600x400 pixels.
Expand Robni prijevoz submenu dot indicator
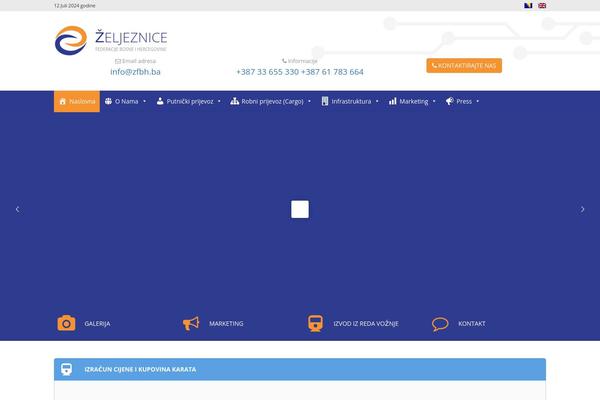point(309,101)
